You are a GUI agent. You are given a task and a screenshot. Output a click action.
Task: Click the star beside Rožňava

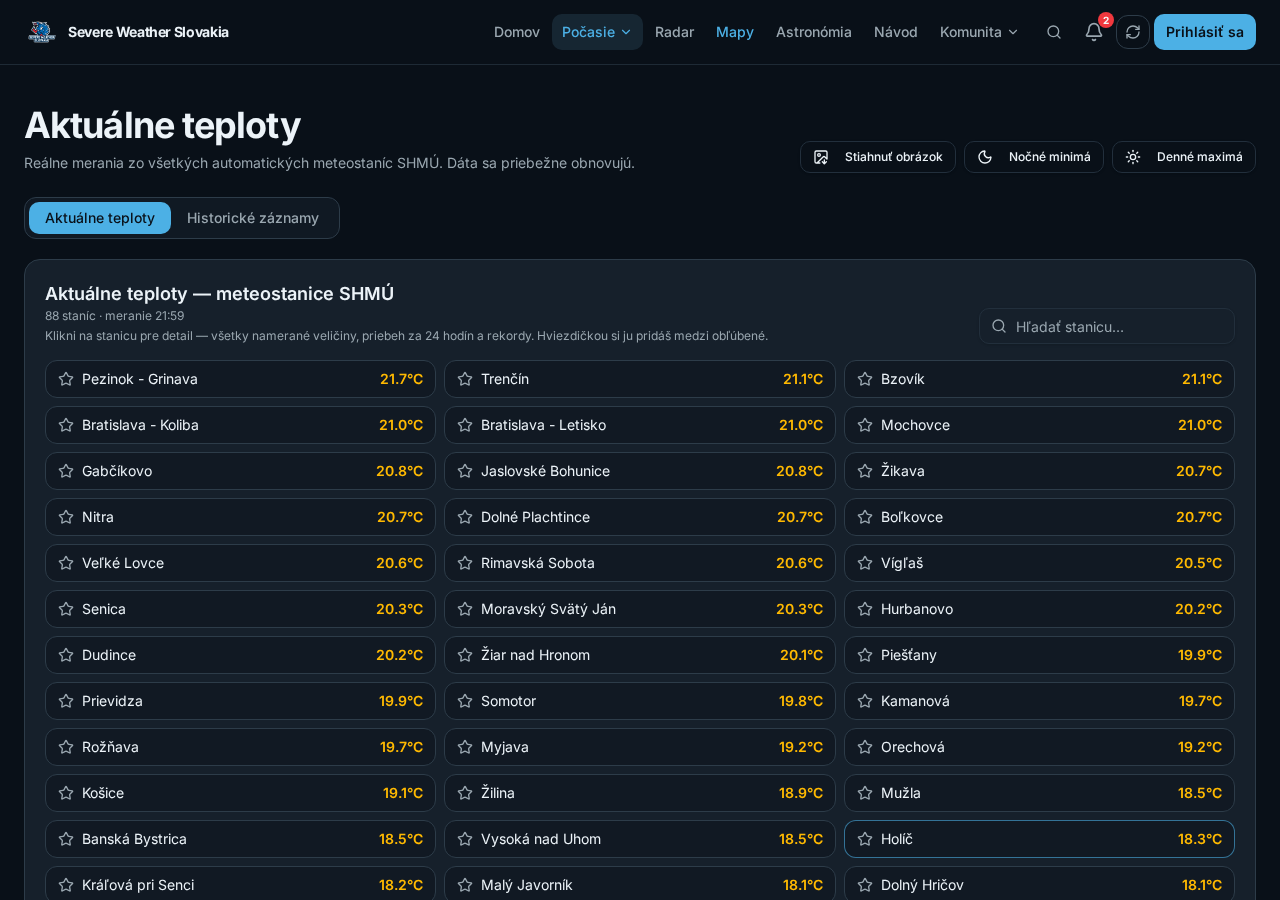[x=66, y=747]
